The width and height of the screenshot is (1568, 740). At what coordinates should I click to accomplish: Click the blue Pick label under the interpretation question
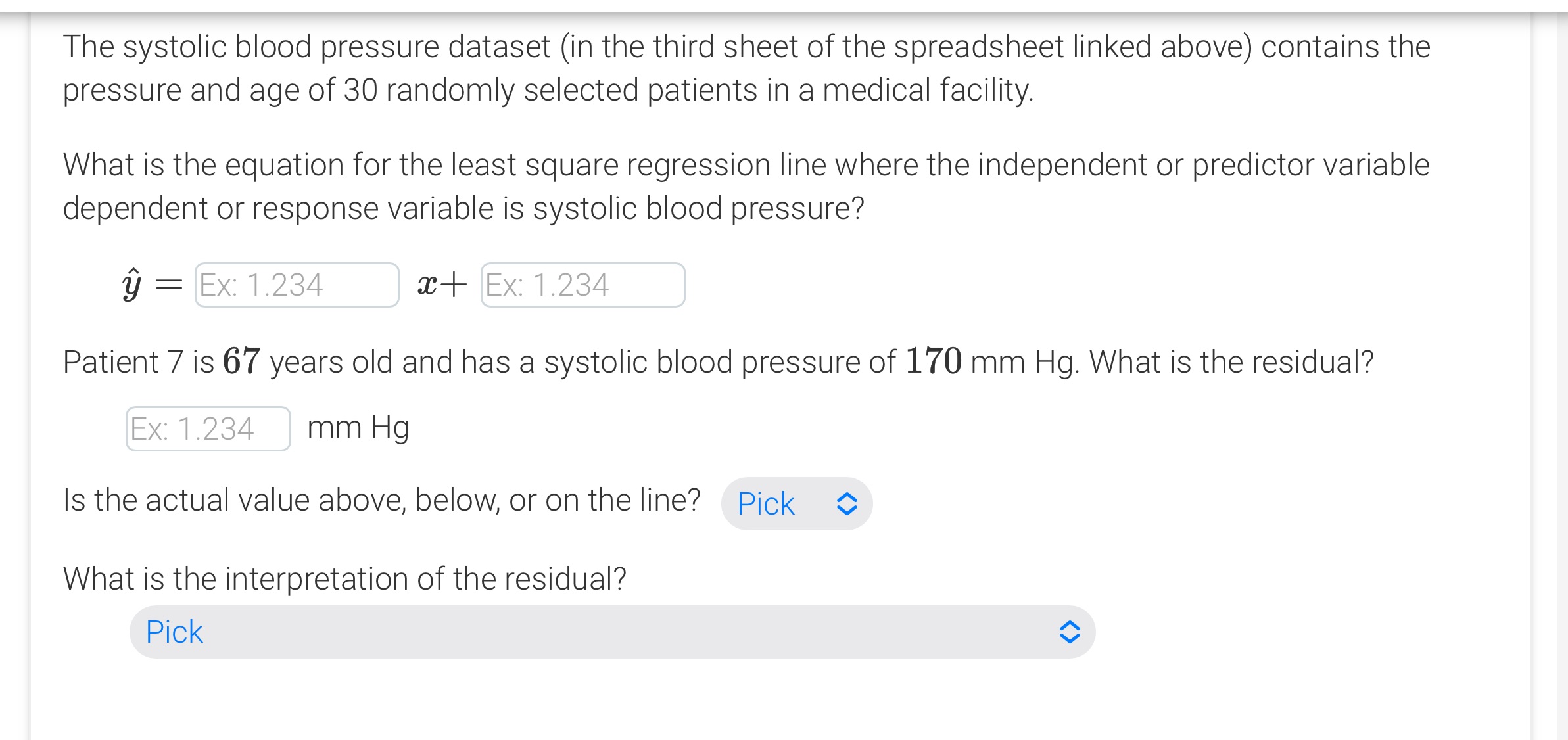pos(174,631)
